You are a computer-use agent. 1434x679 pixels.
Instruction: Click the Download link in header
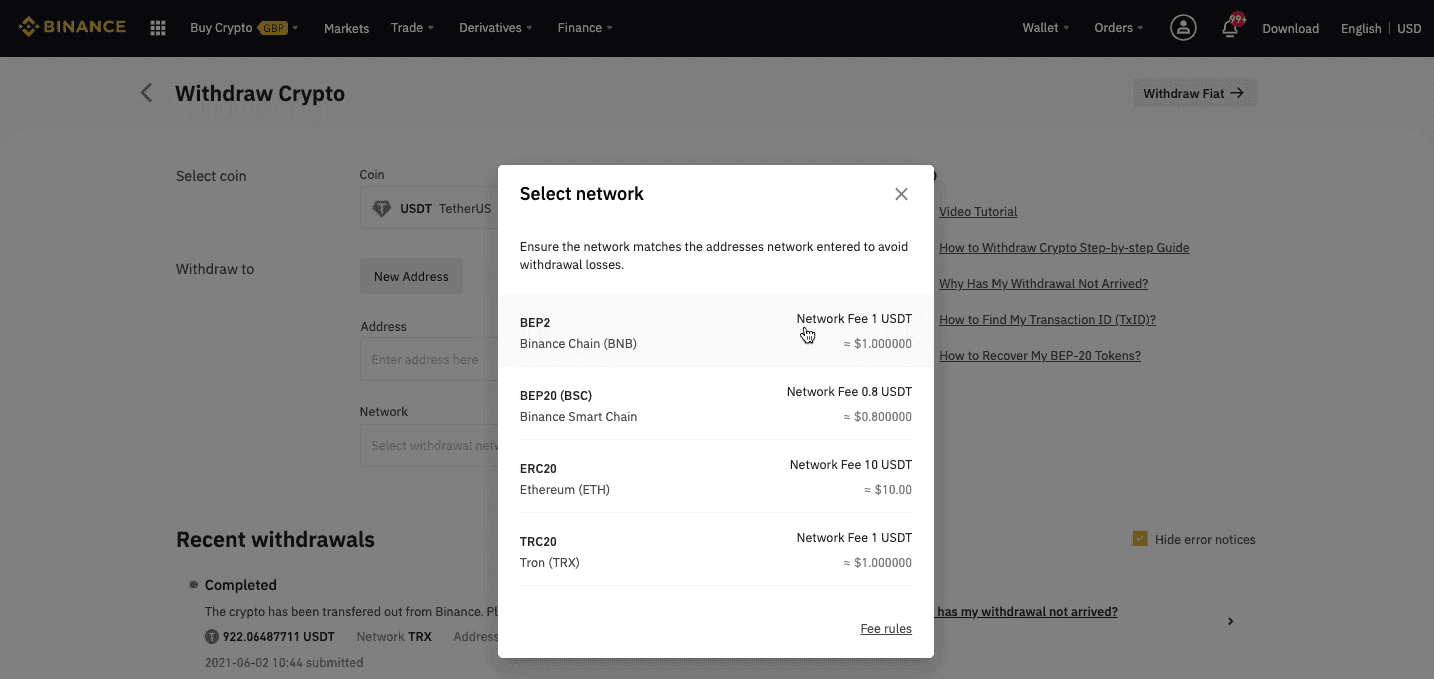(x=1290, y=28)
